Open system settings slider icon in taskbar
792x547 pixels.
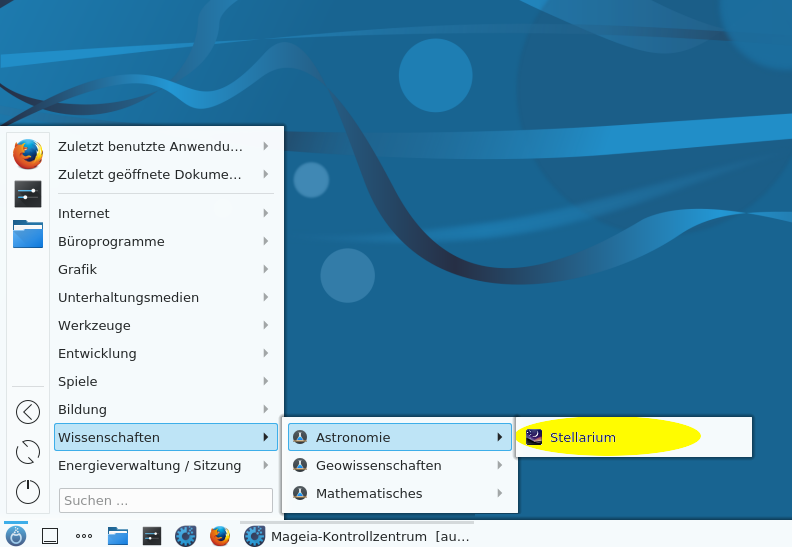152,536
